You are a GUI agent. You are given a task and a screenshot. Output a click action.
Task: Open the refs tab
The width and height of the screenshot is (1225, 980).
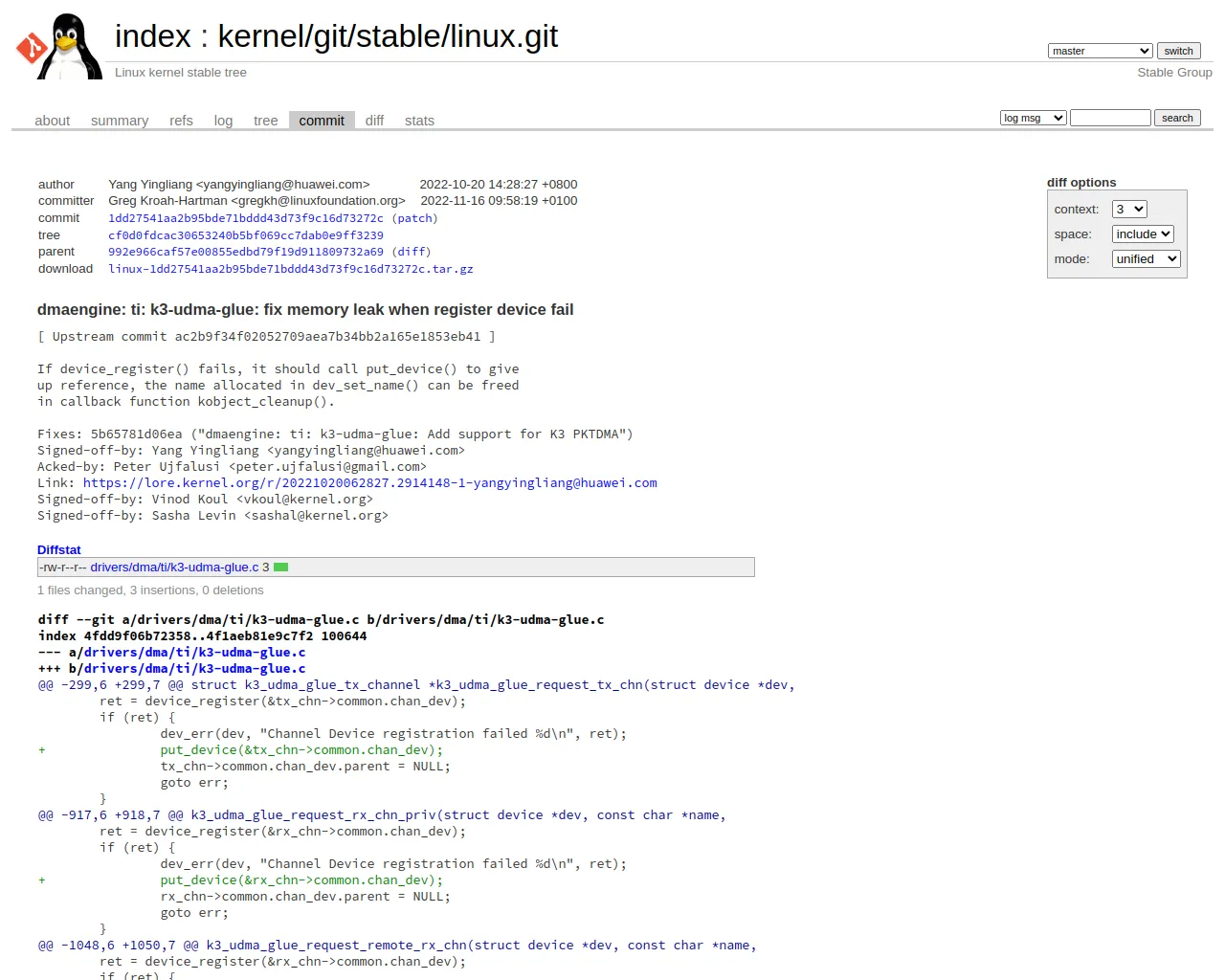(181, 121)
